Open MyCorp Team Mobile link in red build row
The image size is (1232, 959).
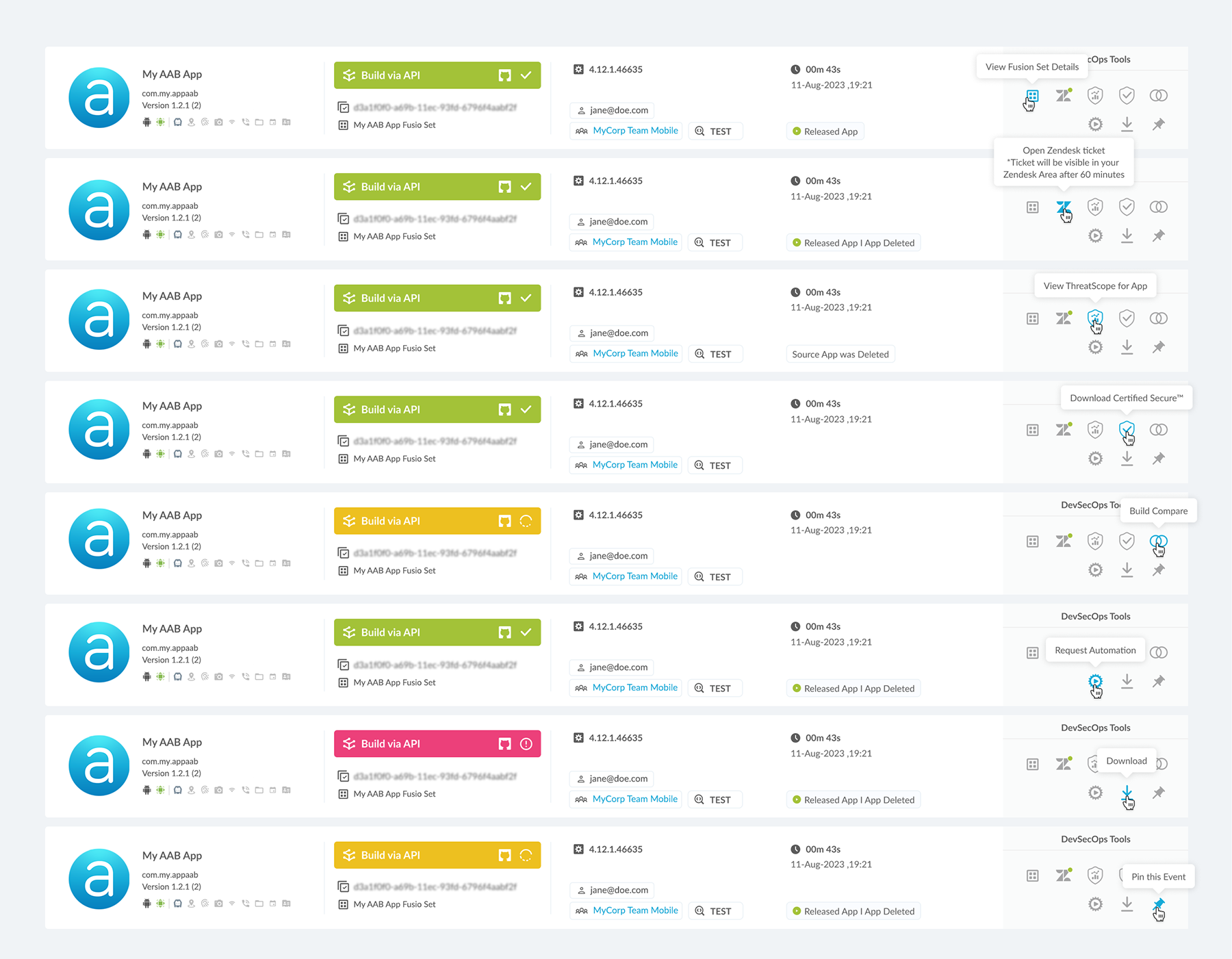(x=634, y=799)
